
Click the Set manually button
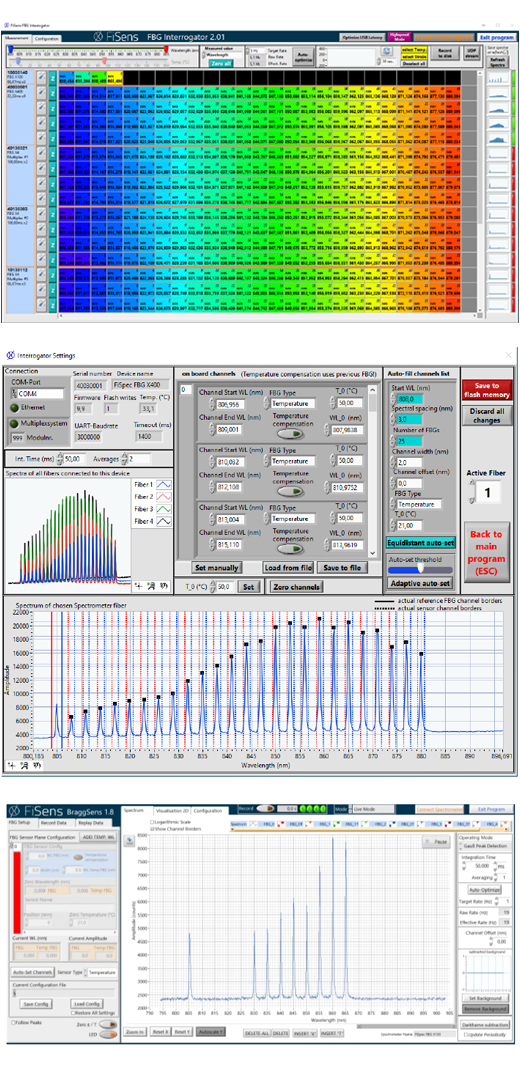(x=217, y=567)
